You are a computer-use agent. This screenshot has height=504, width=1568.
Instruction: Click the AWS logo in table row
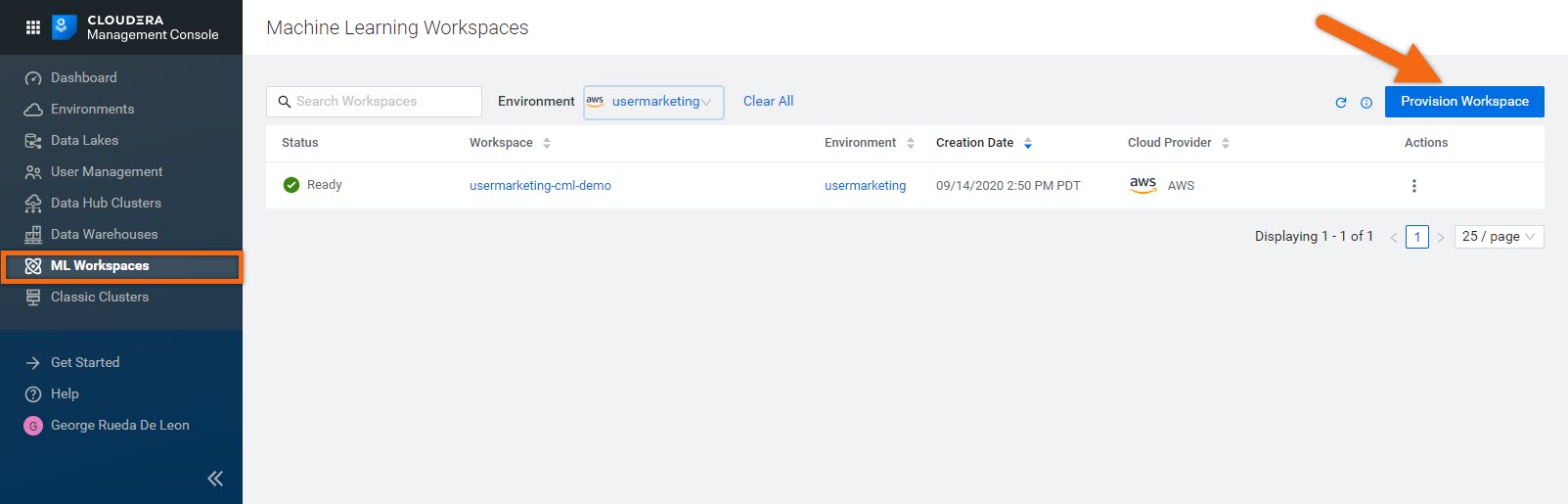pos(1142,185)
